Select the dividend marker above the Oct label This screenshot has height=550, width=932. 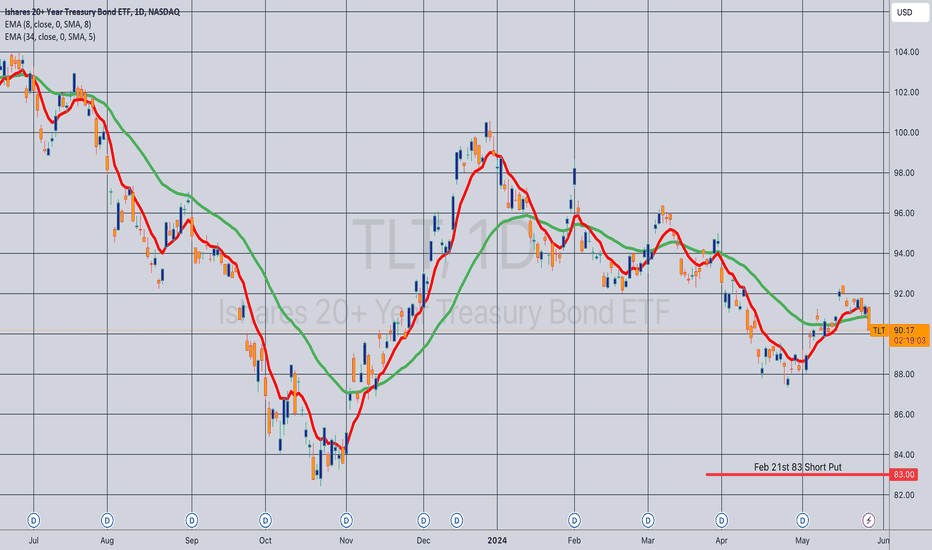coord(265,521)
